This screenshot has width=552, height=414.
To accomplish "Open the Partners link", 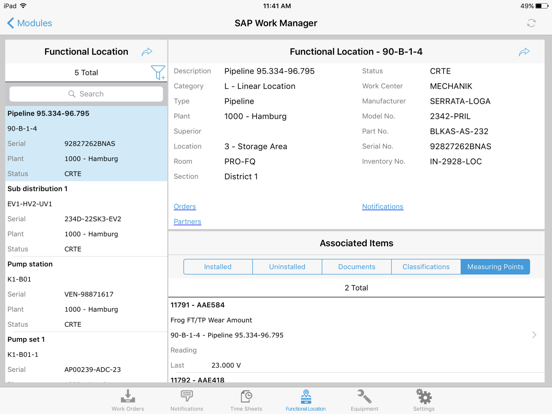I will (187, 222).
